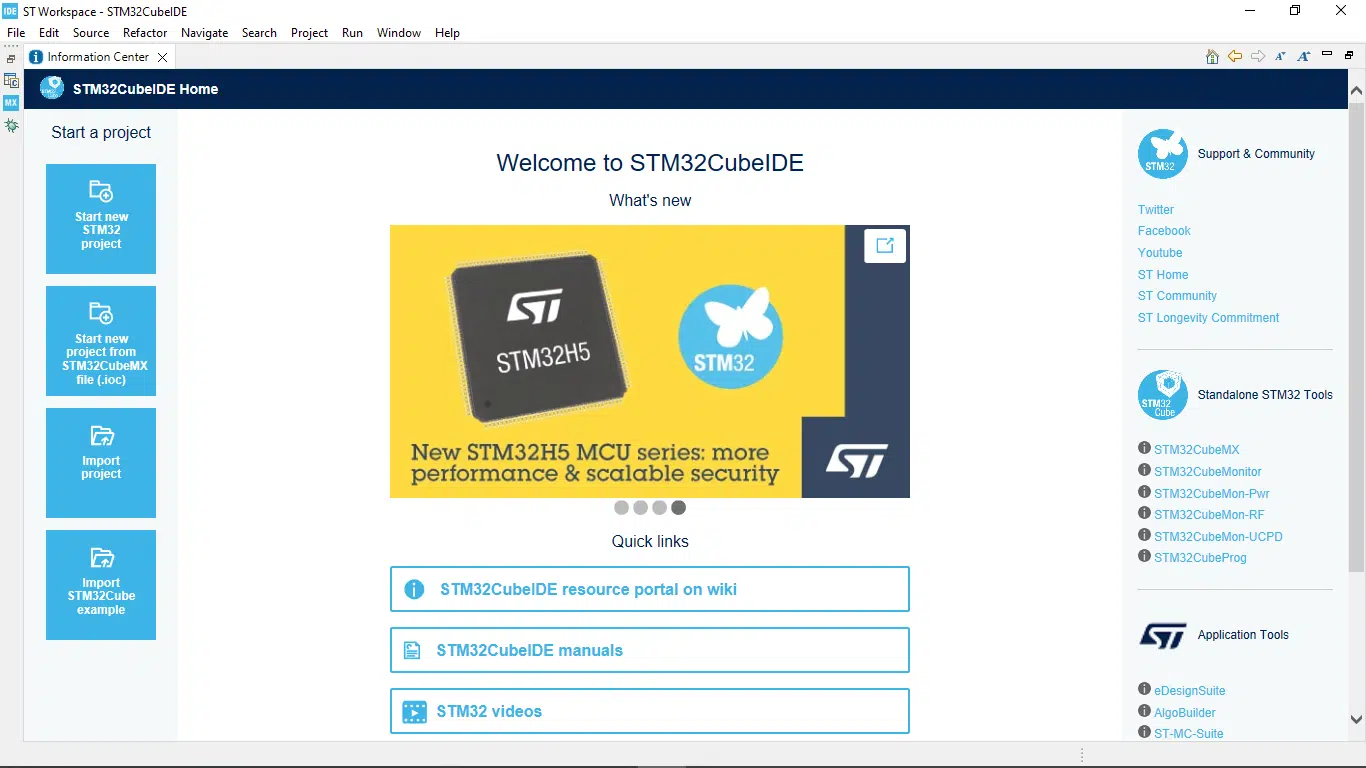Click the STM32 butterfly Support & Community logo
The image size is (1366, 768).
[1163, 154]
